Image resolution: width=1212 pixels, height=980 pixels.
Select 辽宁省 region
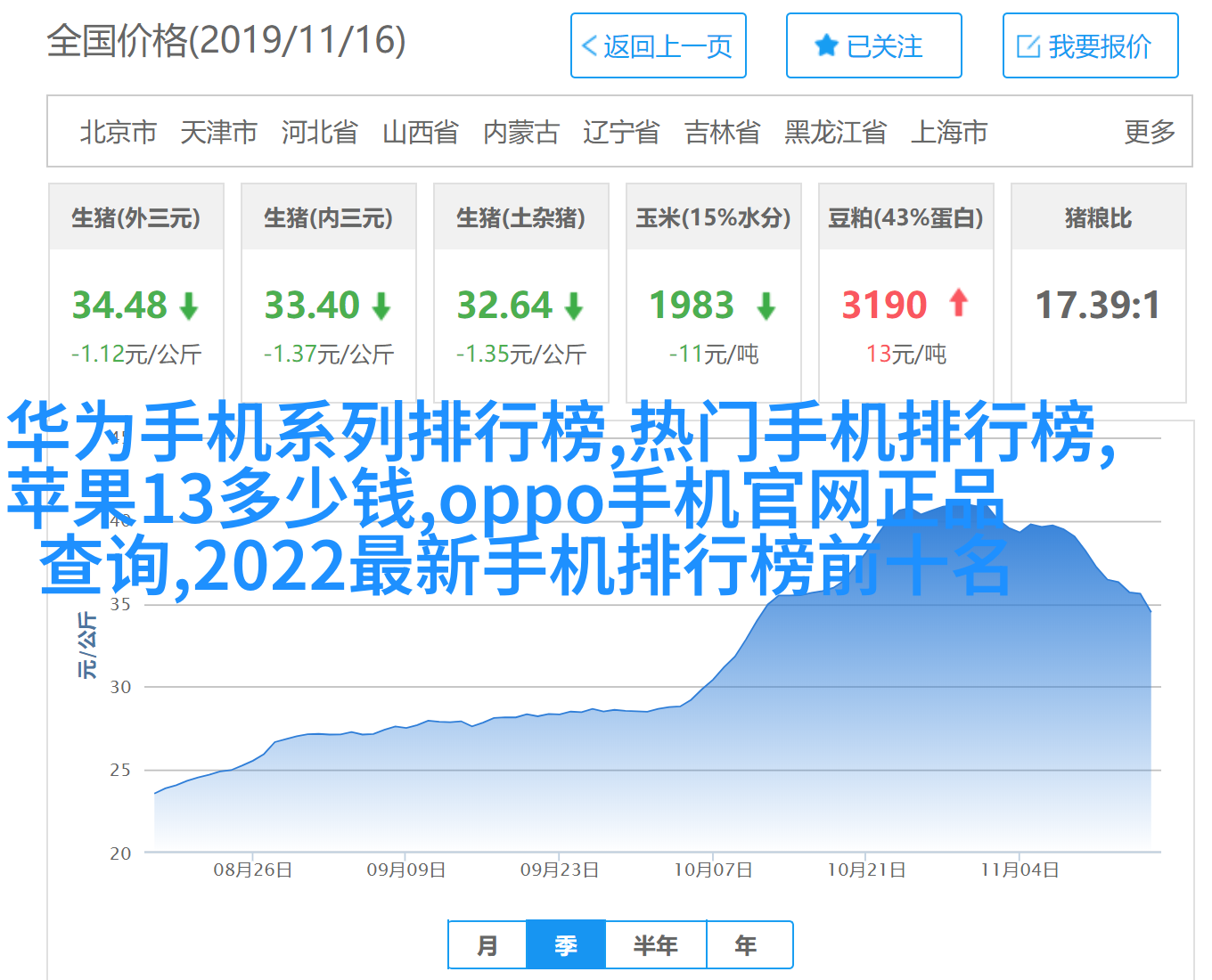[x=622, y=132]
